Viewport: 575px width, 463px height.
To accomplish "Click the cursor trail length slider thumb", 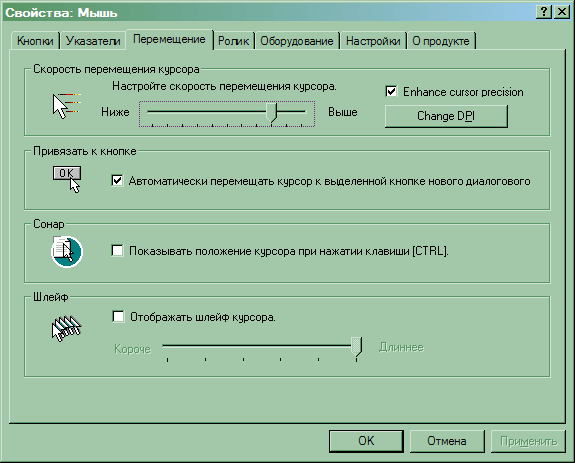I will tap(356, 346).
